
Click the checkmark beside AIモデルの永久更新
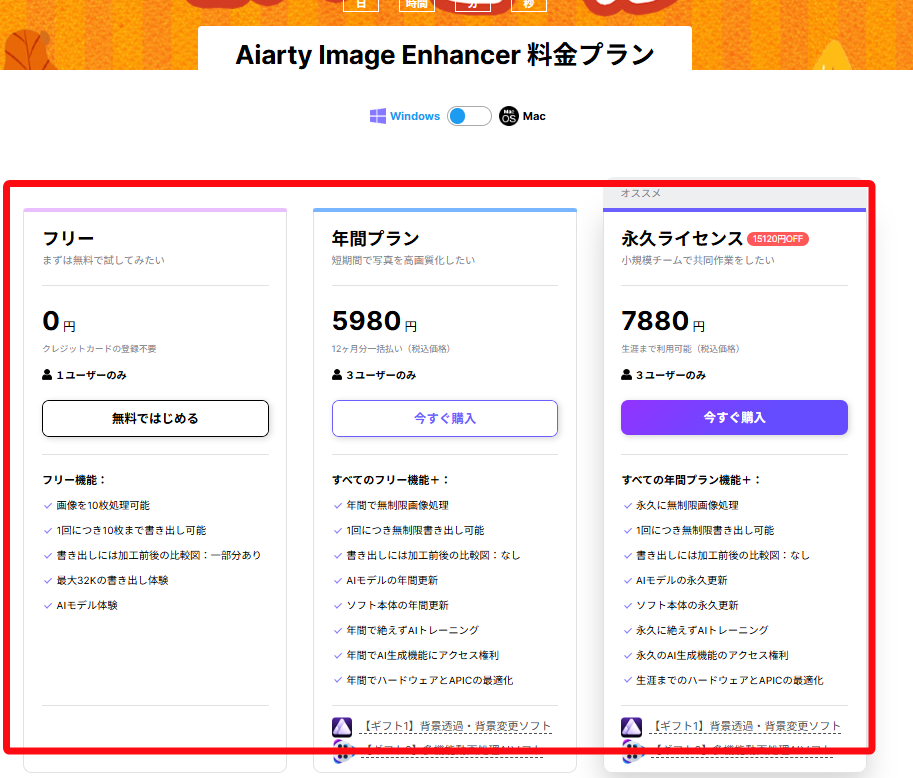[x=627, y=580]
